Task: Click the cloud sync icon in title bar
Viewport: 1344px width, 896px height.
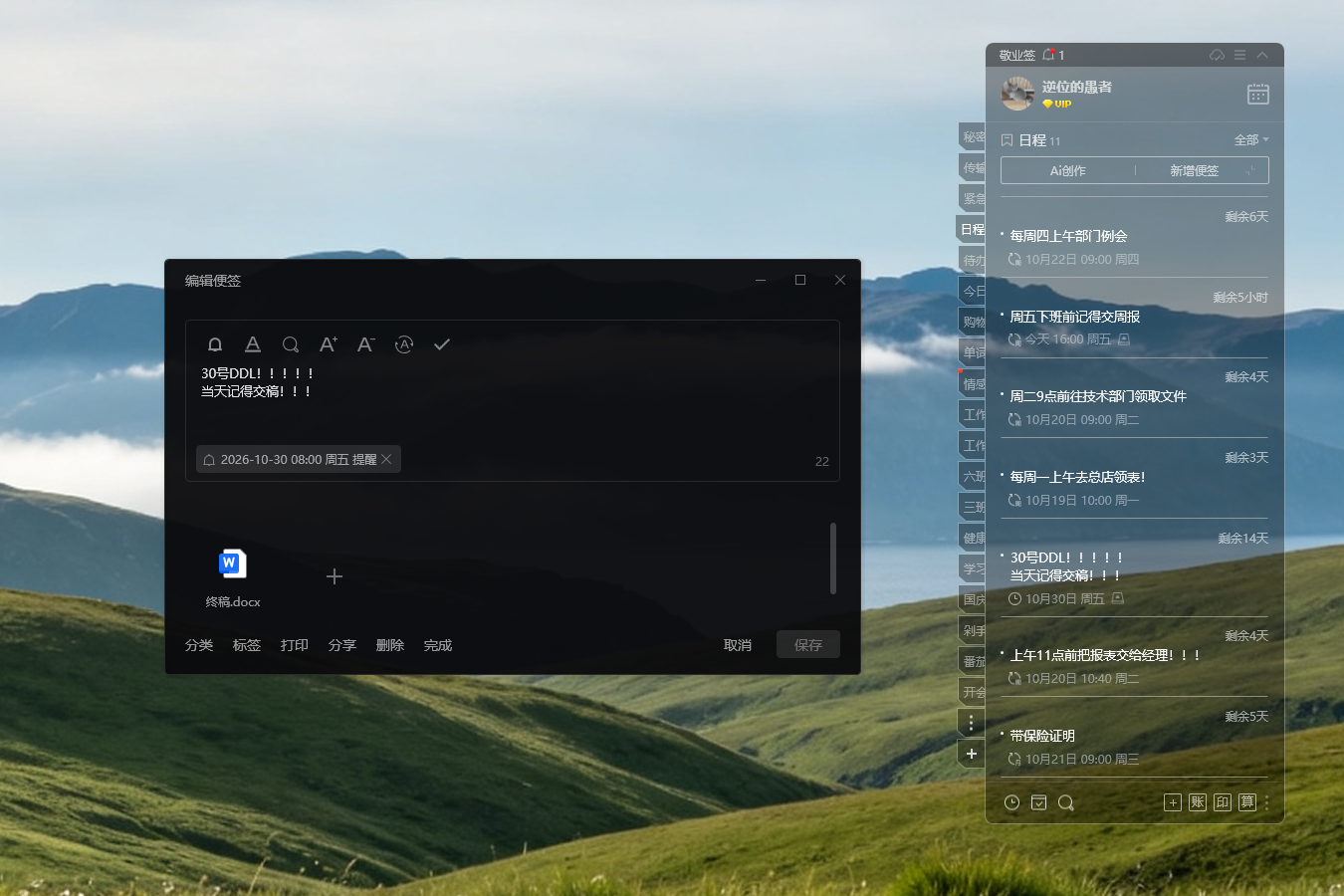Action: click(x=1217, y=55)
